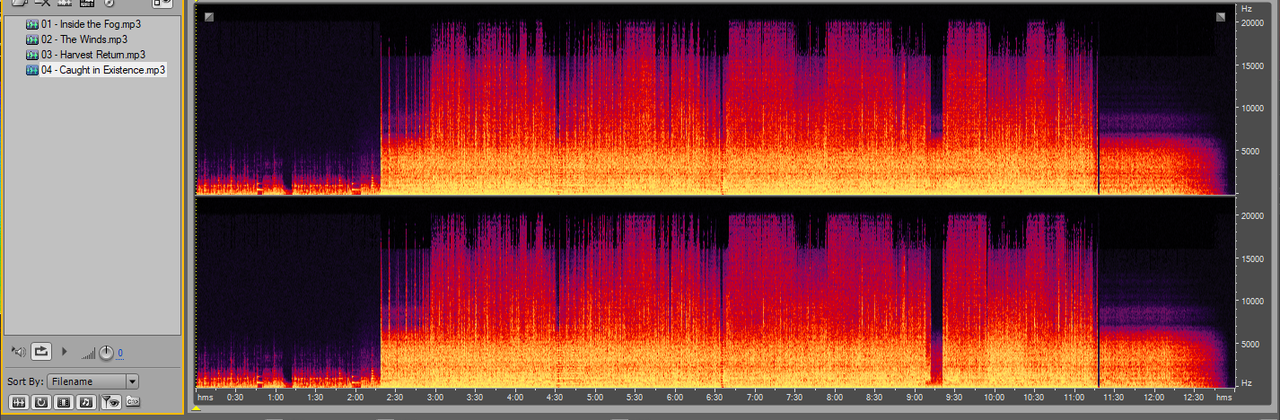Toggle show loop files filter

(41, 402)
